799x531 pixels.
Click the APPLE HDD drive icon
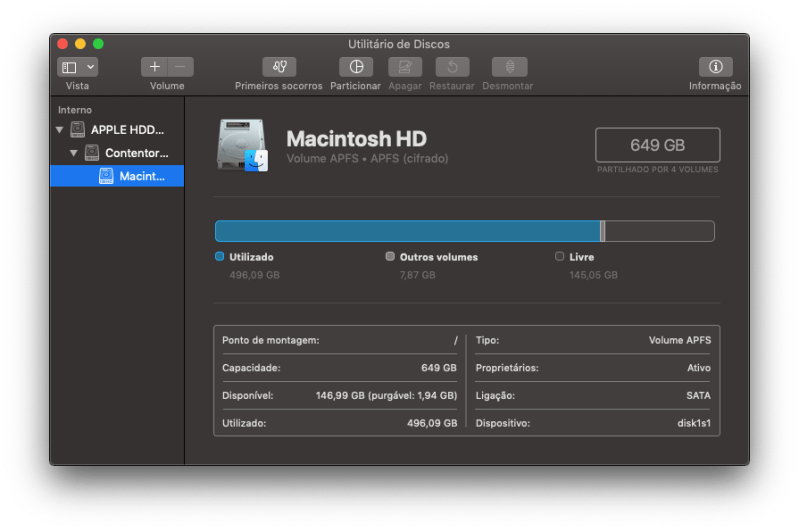(77, 129)
